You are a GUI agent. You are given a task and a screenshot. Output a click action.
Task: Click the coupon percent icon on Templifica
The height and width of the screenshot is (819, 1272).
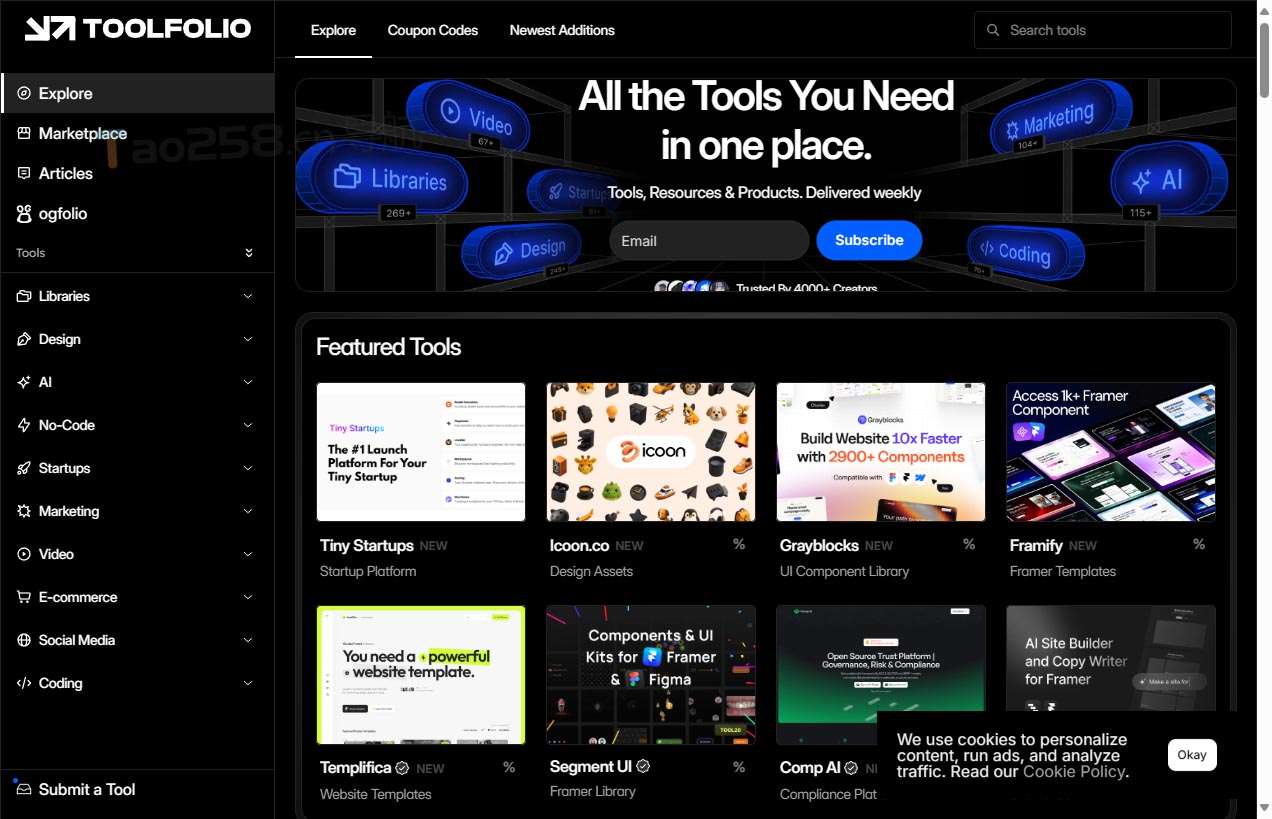(x=509, y=767)
